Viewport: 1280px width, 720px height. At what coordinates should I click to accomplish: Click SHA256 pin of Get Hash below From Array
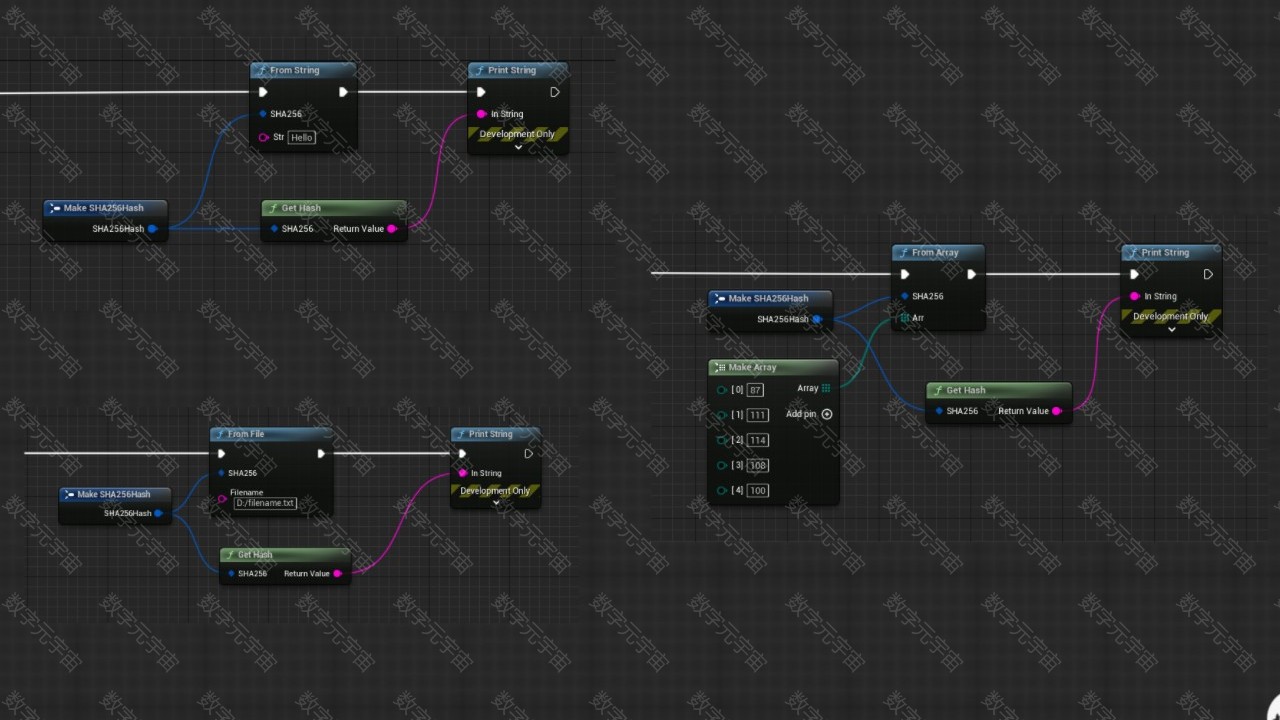tap(939, 411)
